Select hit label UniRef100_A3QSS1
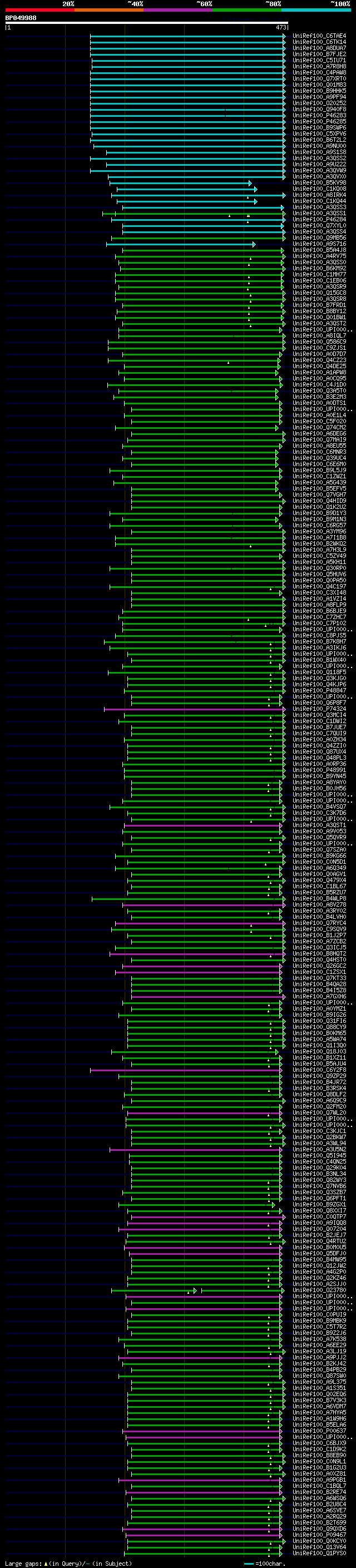Viewport: 356px width, 1568px height. pos(319,213)
